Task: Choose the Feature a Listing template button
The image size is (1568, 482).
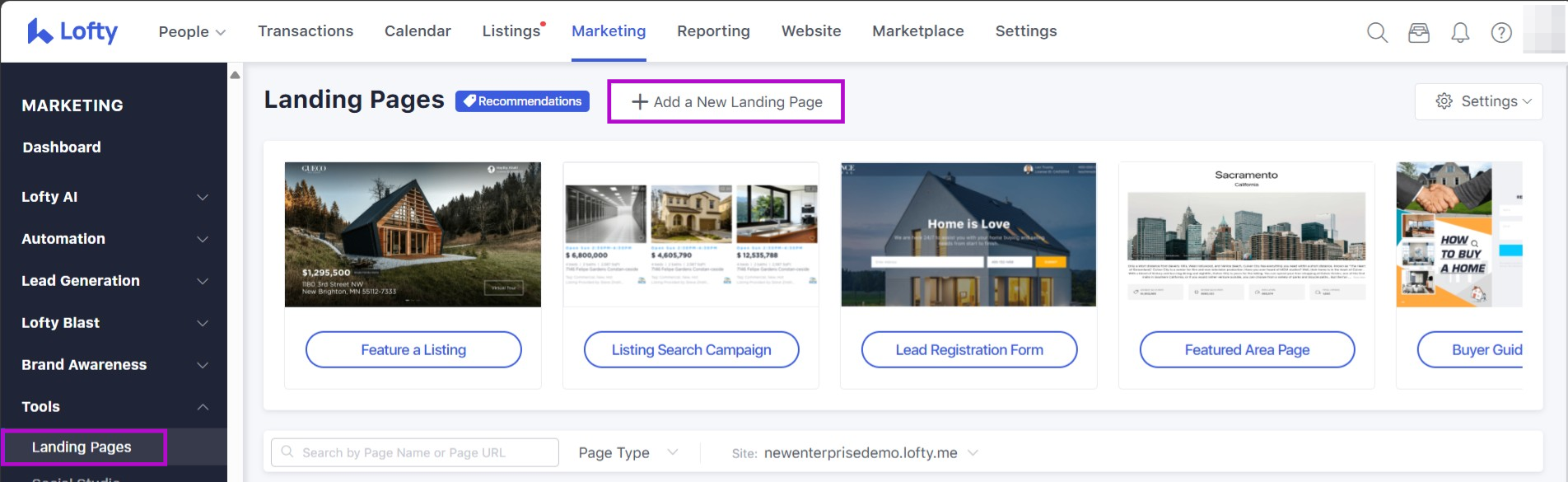Action: [413, 350]
